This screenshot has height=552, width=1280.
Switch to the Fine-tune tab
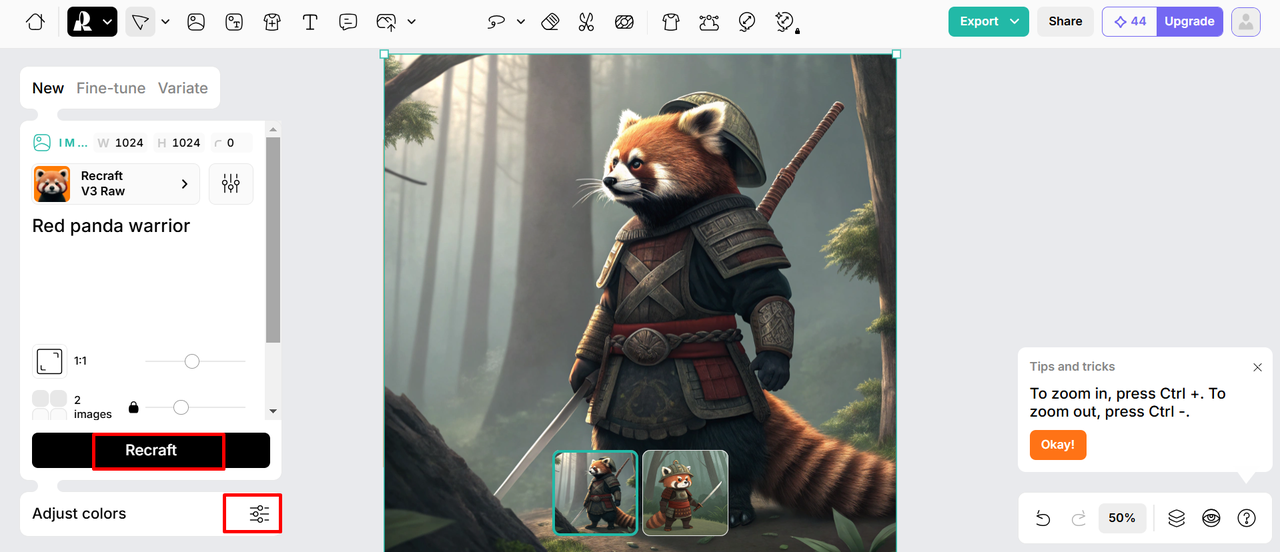pos(111,88)
